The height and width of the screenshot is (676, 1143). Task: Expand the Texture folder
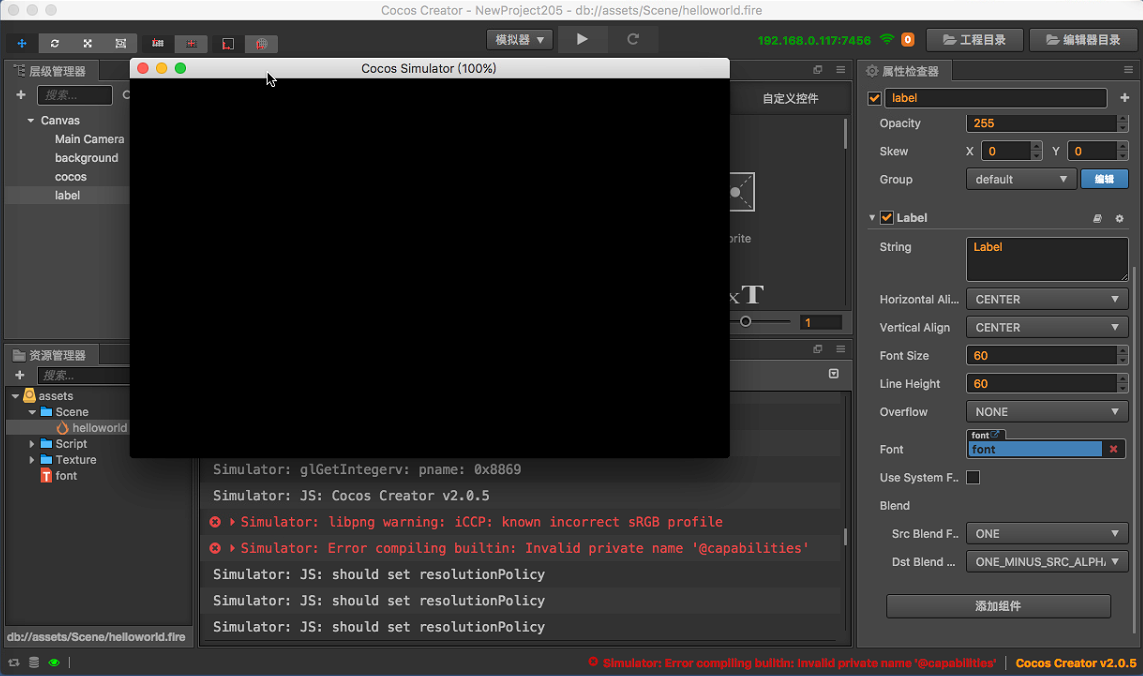pos(31,460)
